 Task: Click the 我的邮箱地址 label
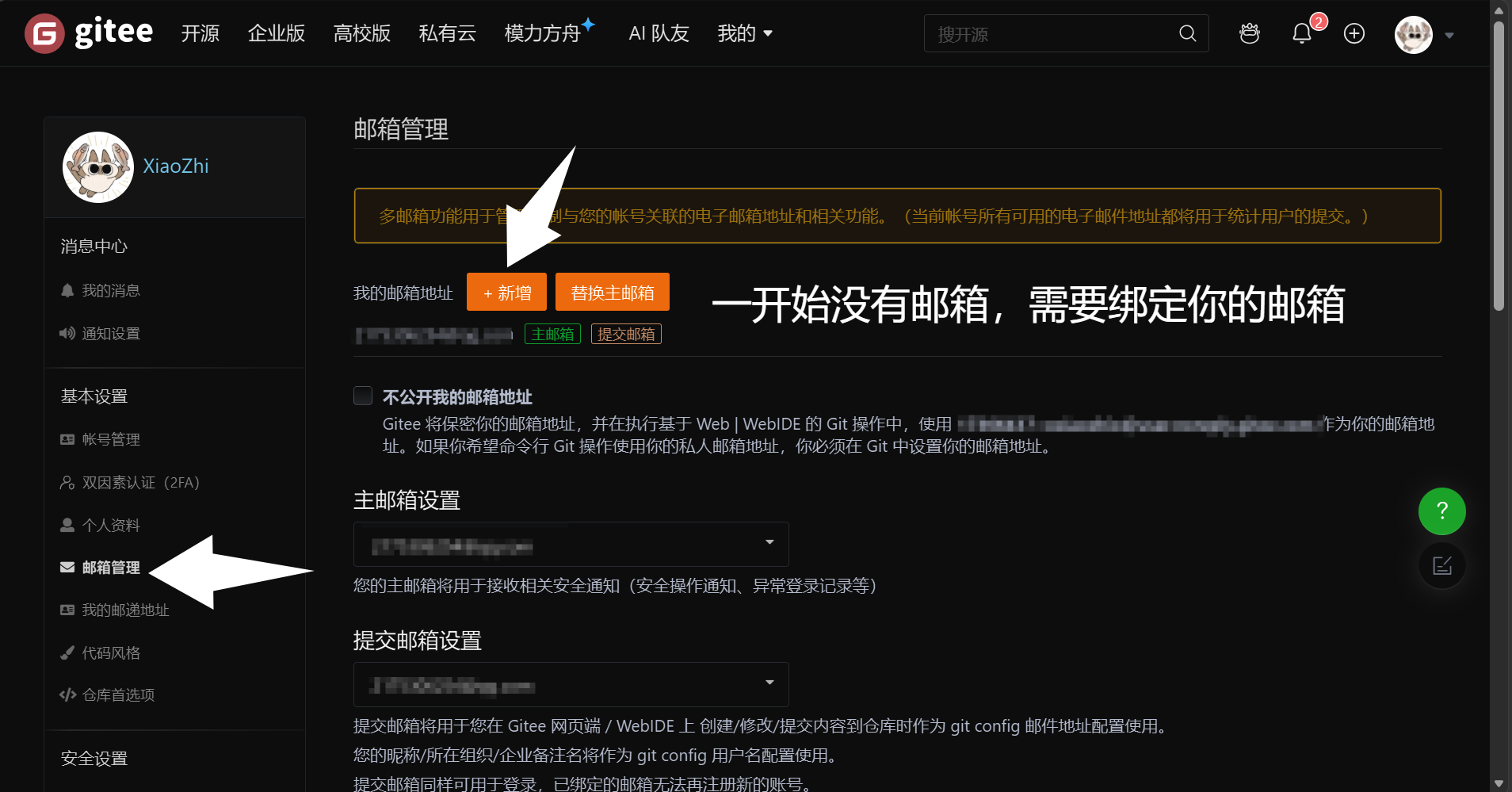tap(403, 293)
